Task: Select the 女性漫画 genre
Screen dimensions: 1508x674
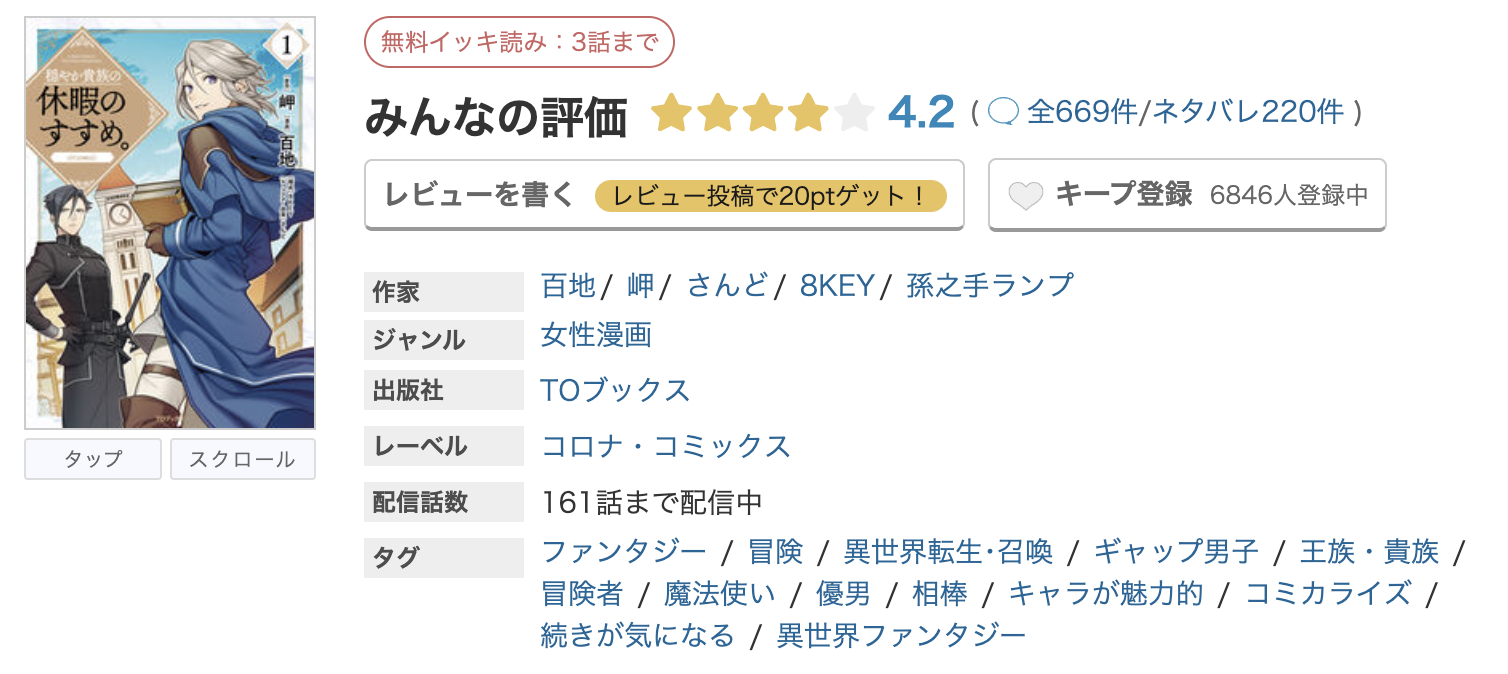Action: (595, 337)
